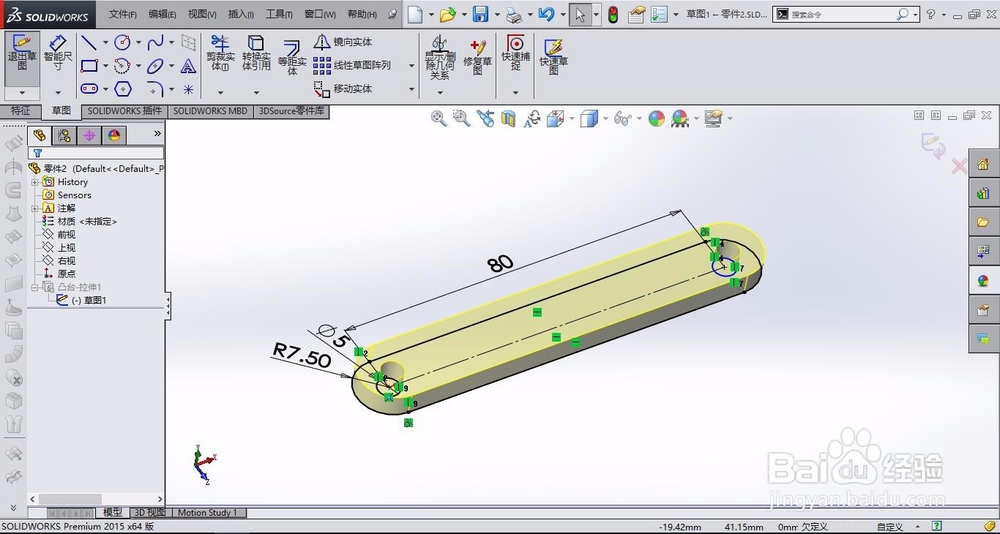Screen dimensions: 1000x534
Task: Click the Rebuild traffic light icon
Action: coord(613,14)
